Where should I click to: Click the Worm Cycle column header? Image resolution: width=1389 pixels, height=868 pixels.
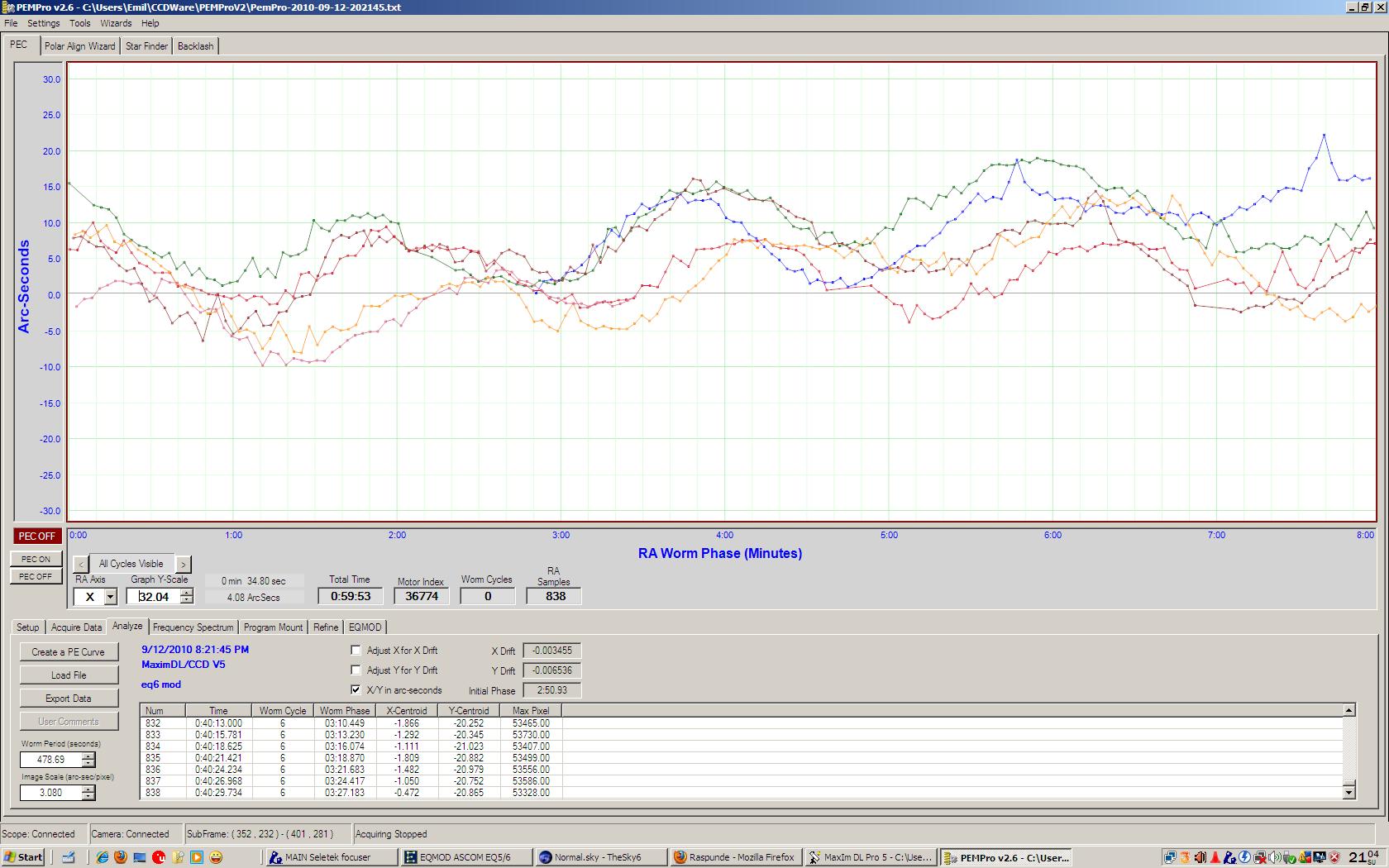(x=283, y=711)
